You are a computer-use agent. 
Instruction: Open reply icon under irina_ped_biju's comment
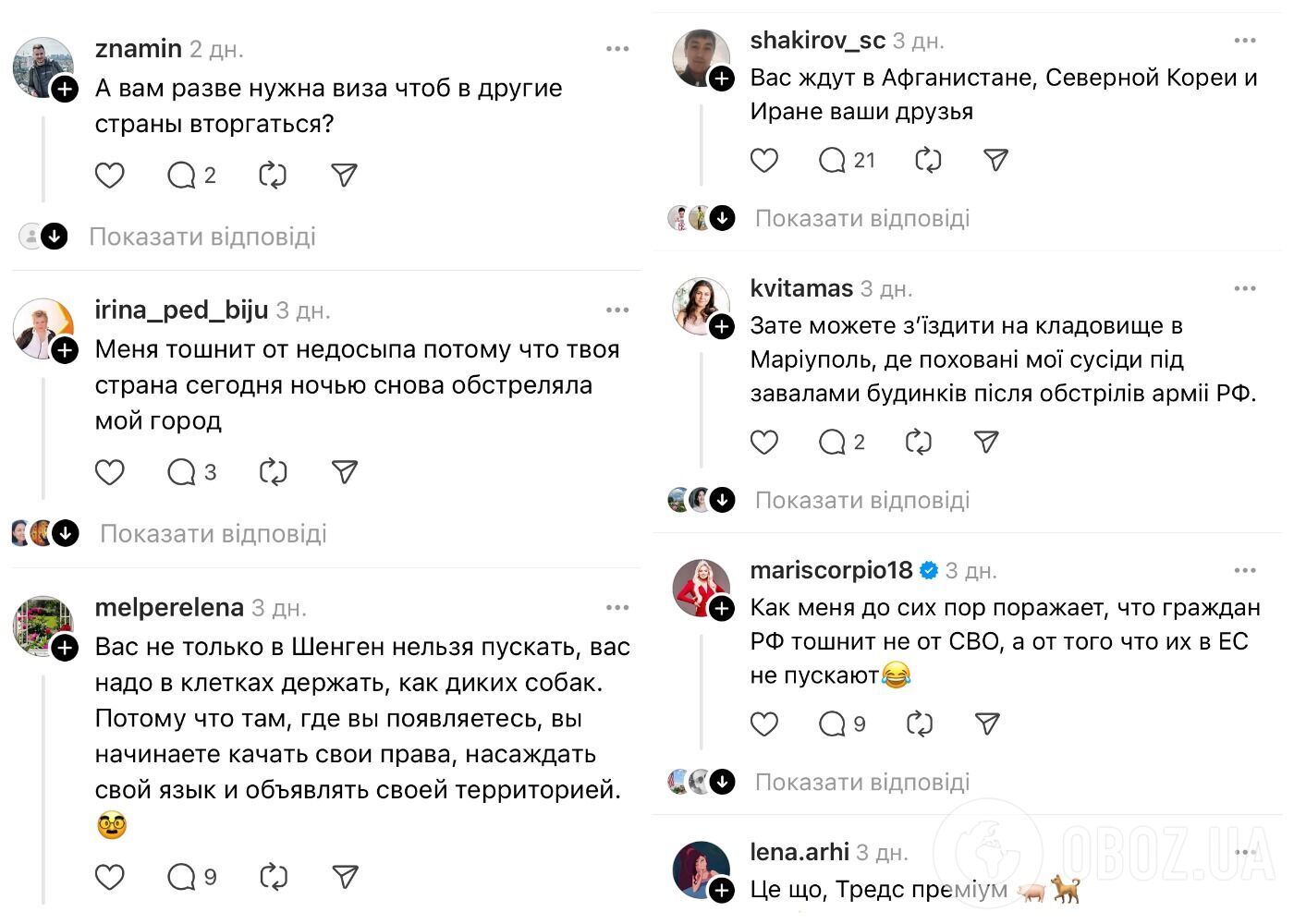[183, 472]
